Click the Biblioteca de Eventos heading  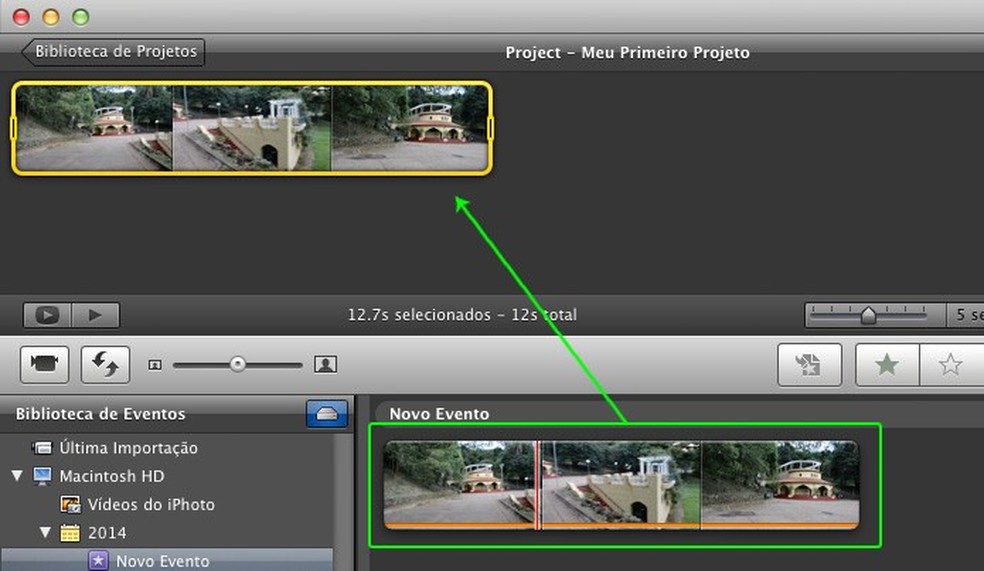click(100, 414)
